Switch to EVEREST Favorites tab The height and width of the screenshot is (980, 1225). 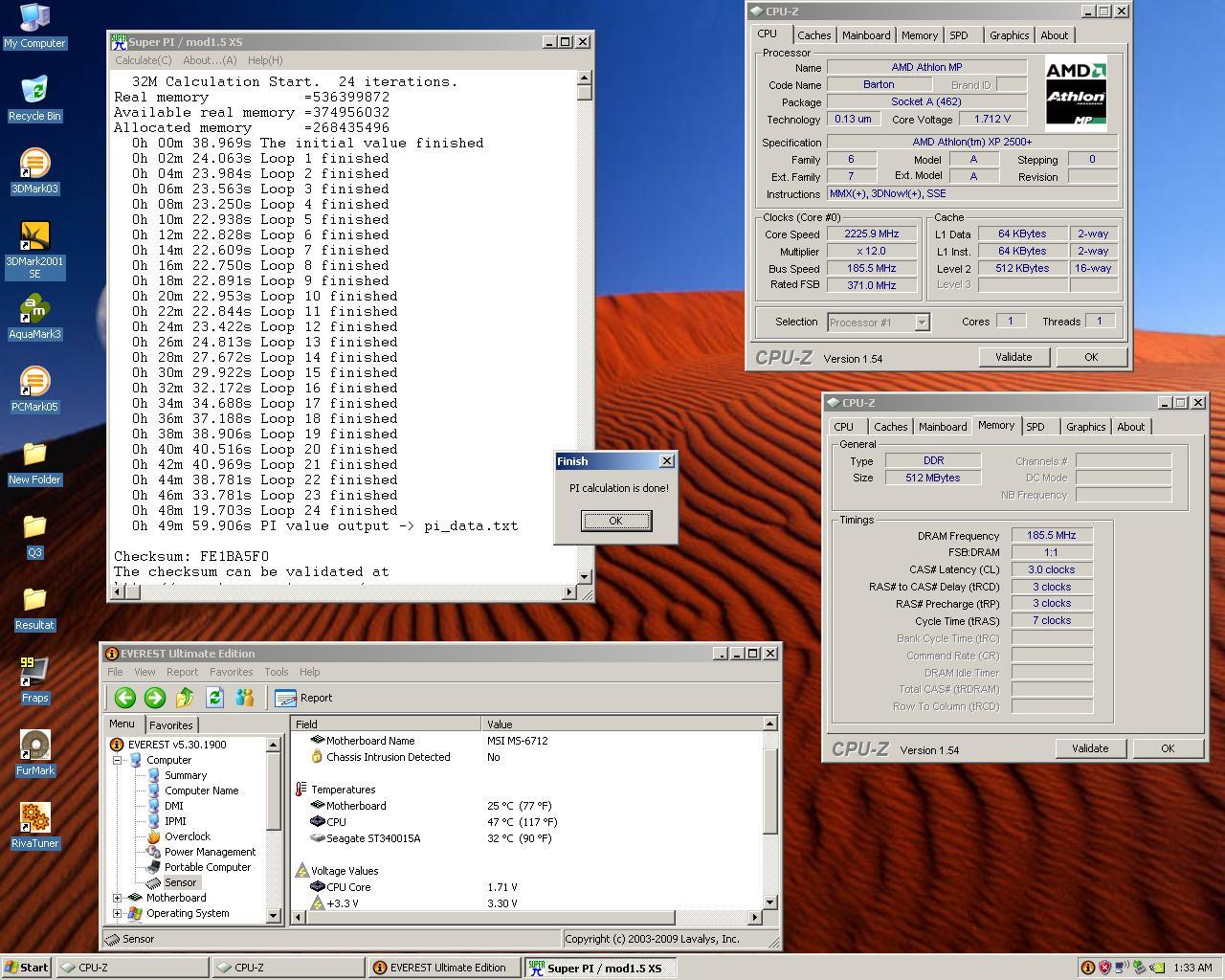coord(170,725)
